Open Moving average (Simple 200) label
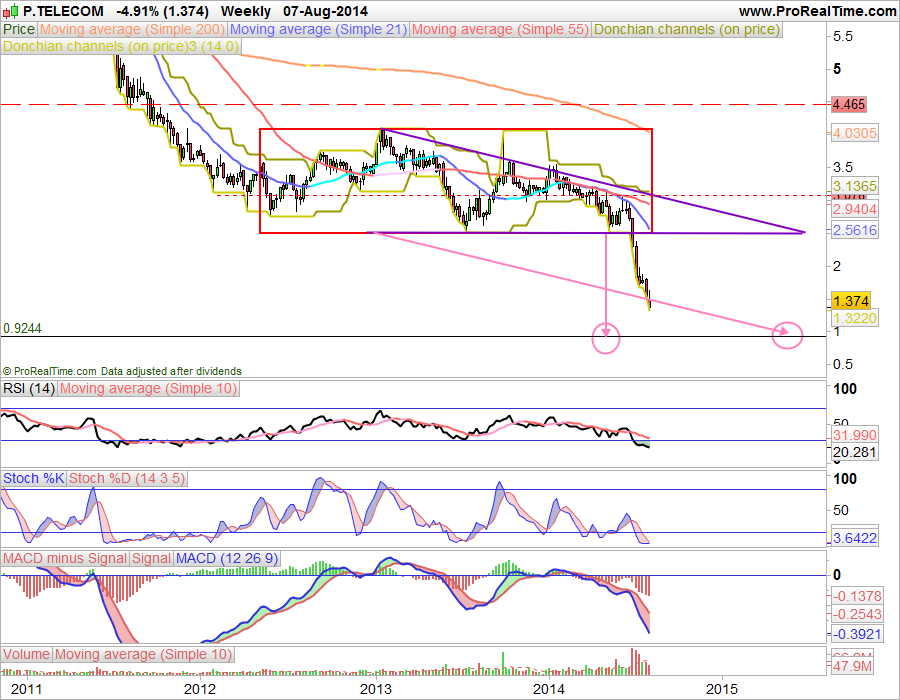Image resolution: width=900 pixels, height=700 pixels. 132,29
